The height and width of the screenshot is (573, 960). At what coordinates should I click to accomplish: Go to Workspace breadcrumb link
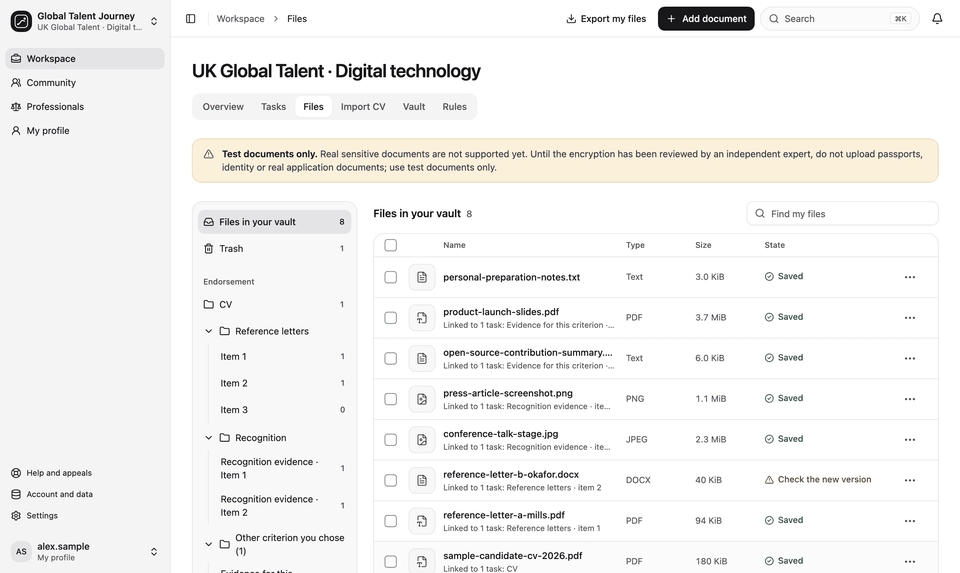click(x=240, y=19)
